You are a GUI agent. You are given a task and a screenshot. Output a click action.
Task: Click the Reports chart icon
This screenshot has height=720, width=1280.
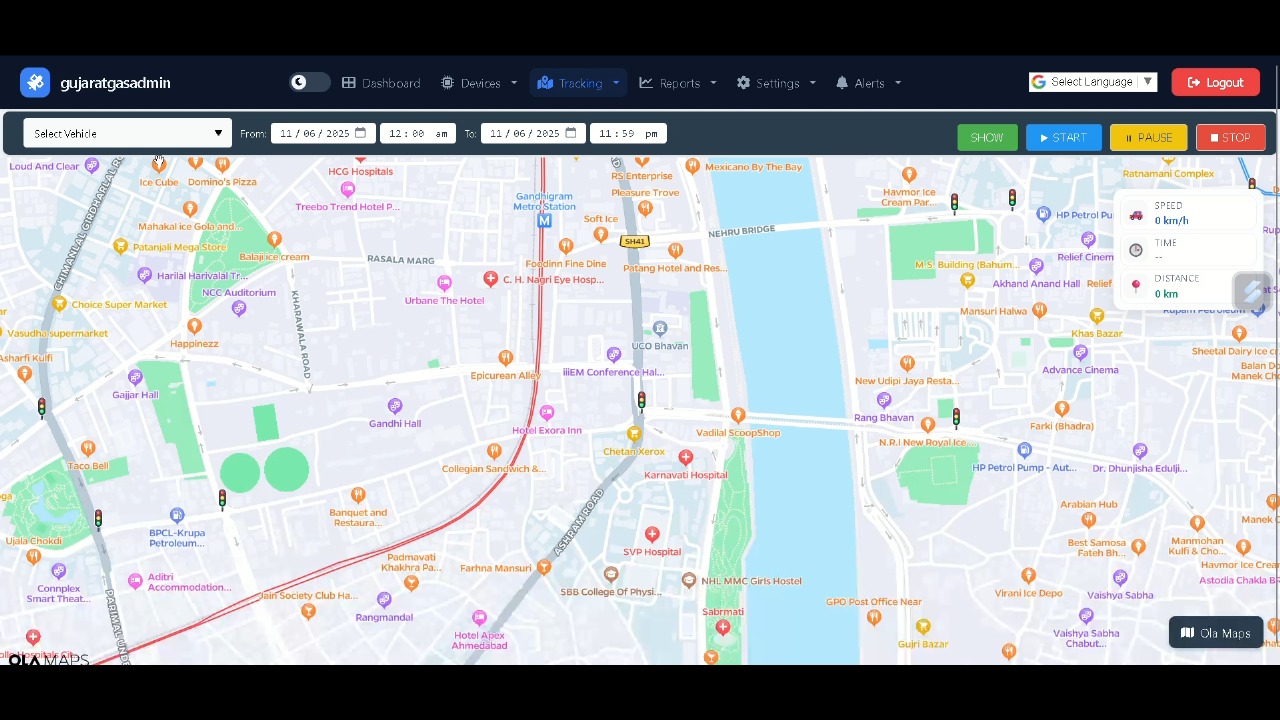coord(647,83)
